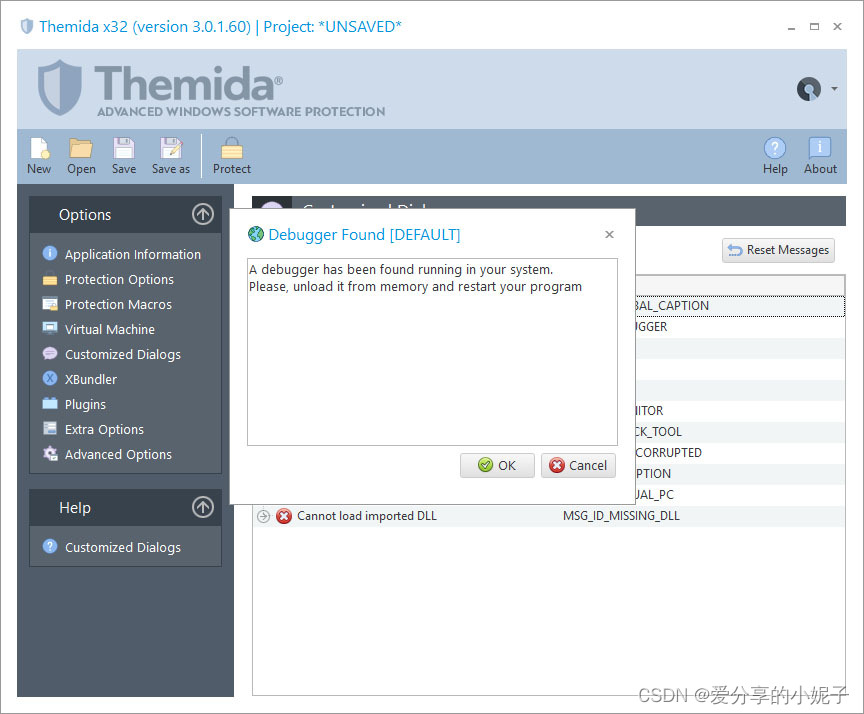Viewport: 864px width, 714px height.
Task: Select the row ending in CK_TOOL
Action: [x=739, y=432]
